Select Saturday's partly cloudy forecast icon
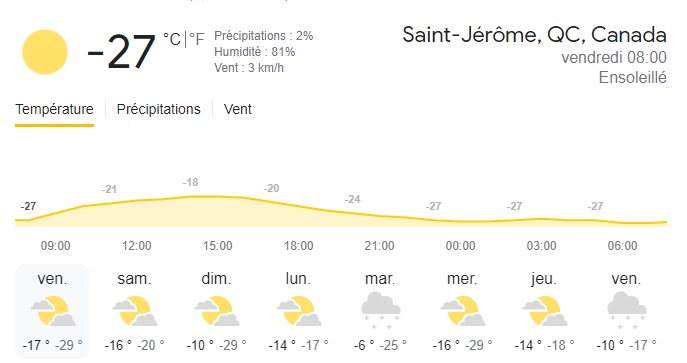Image resolution: width=687 pixels, height=363 pixels. (x=135, y=311)
